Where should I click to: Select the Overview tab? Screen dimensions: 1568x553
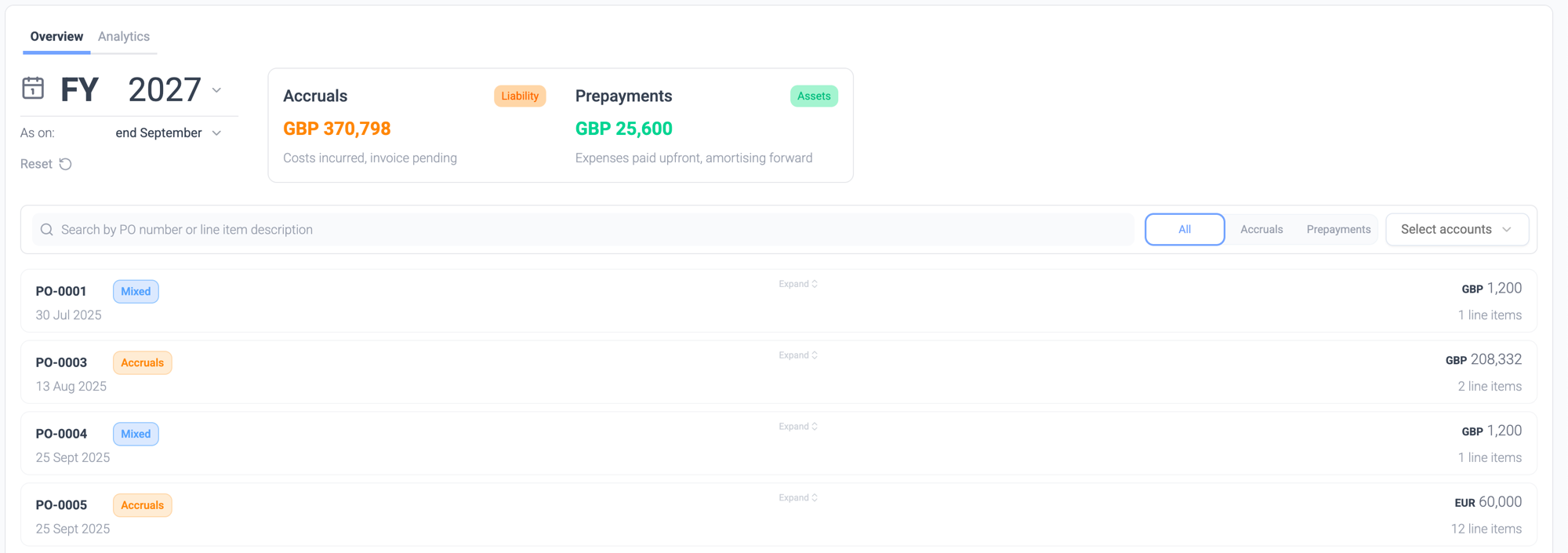click(56, 37)
